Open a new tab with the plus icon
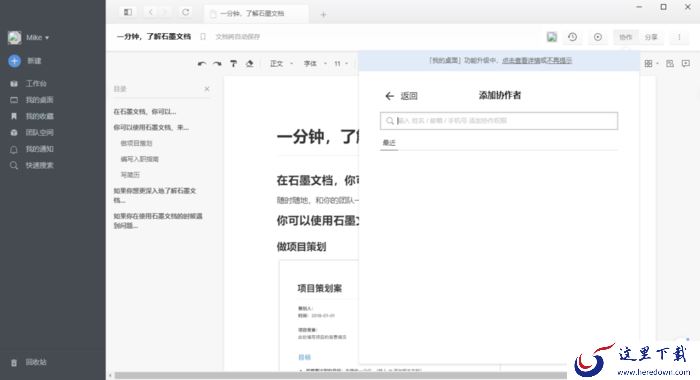700x380 pixels. click(323, 14)
